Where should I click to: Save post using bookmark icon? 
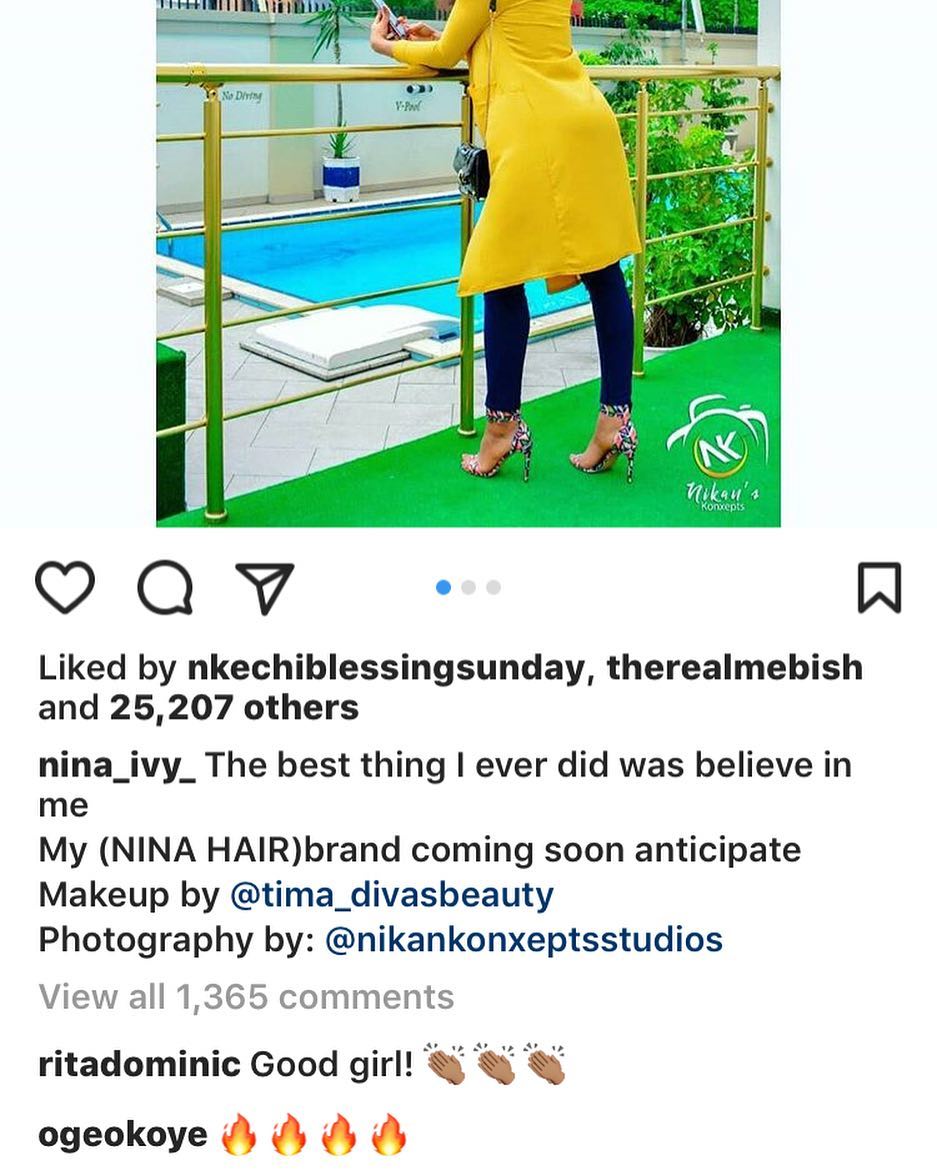click(879, 588)
